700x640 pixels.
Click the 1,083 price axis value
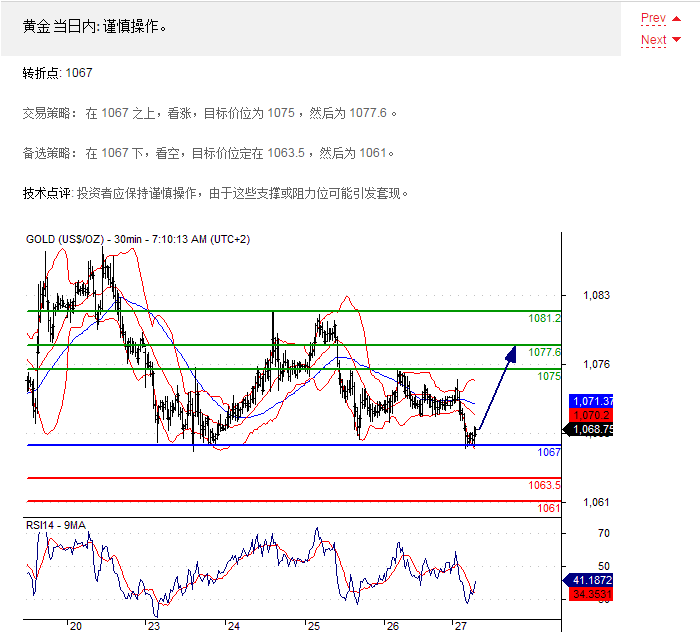pos(596,295)
